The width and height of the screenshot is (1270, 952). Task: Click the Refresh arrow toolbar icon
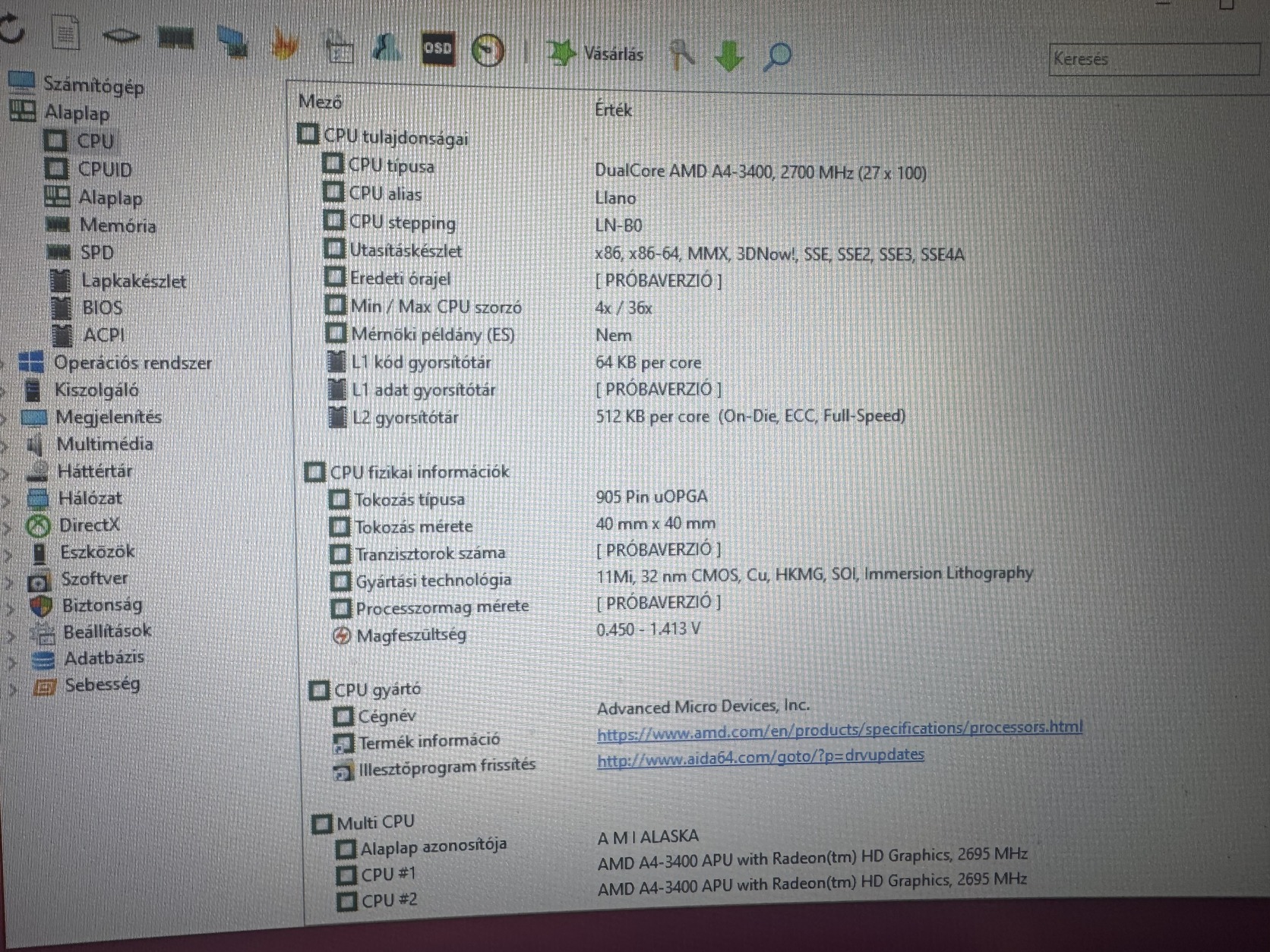pyautogui.click(x=11, y=30)
